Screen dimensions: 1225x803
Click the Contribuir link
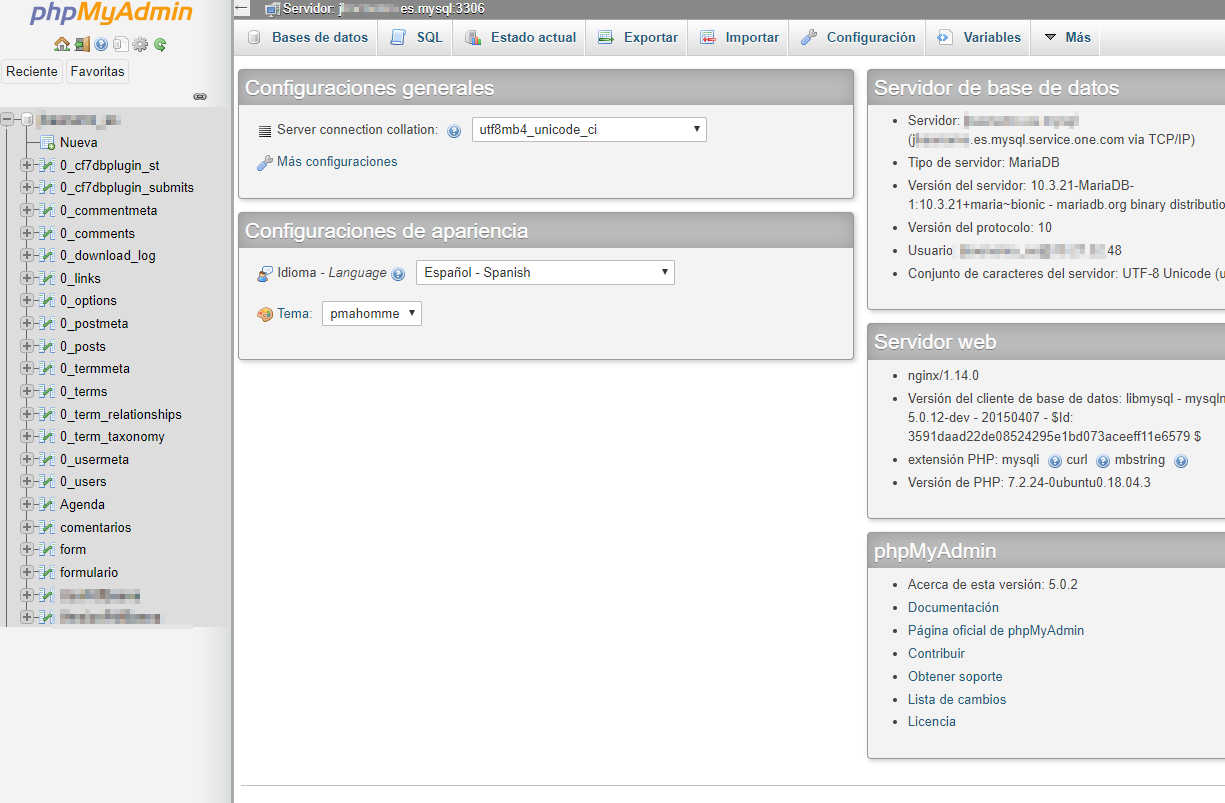tap(936, 654)
